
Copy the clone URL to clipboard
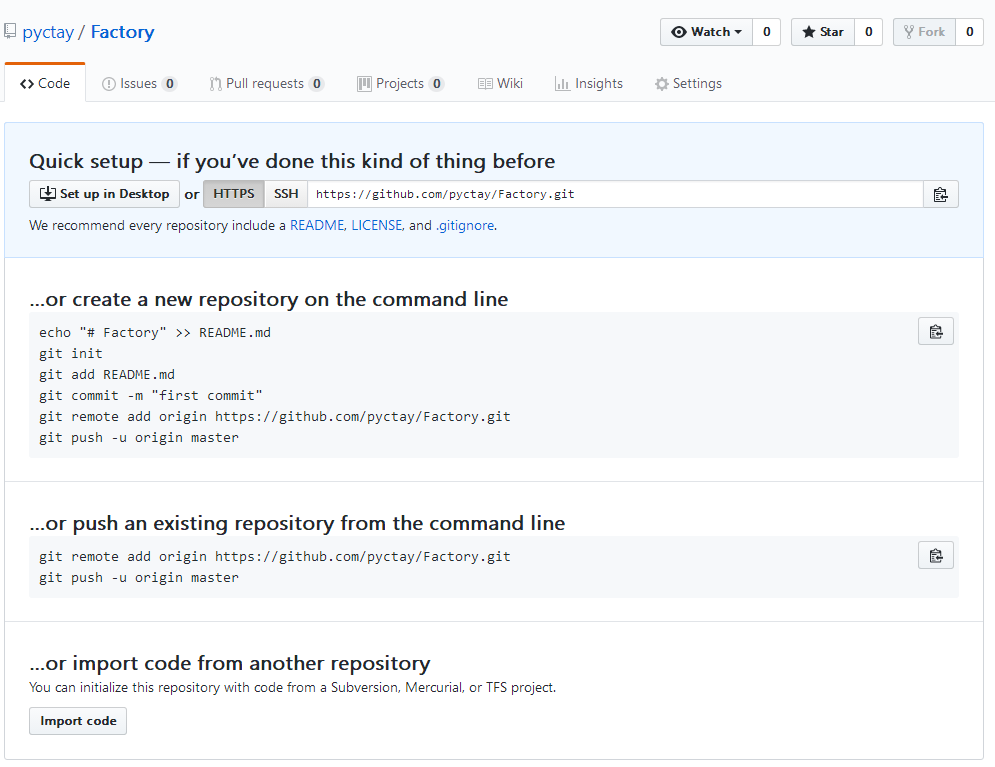(x=940, y=194)
